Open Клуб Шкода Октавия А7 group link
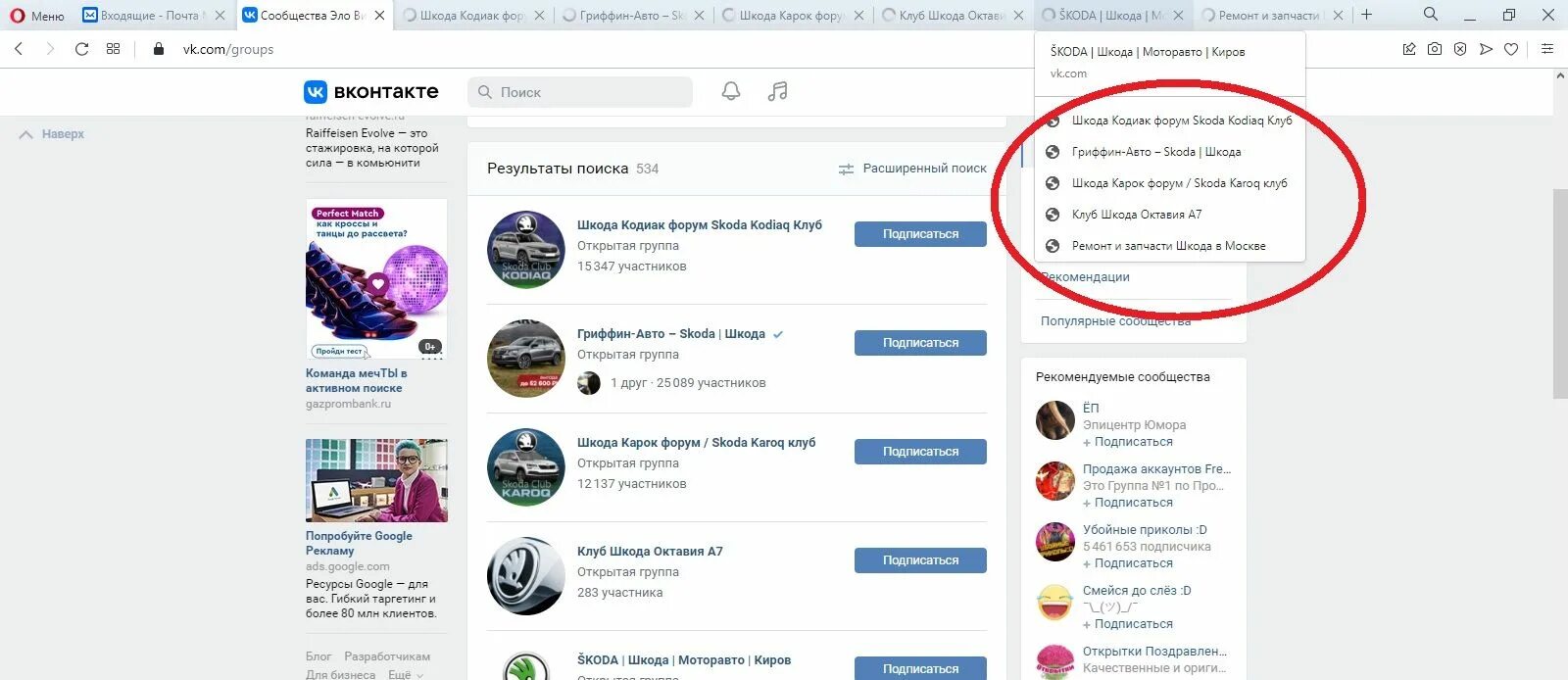This screenshot has height=680, width=1568. 650,552
